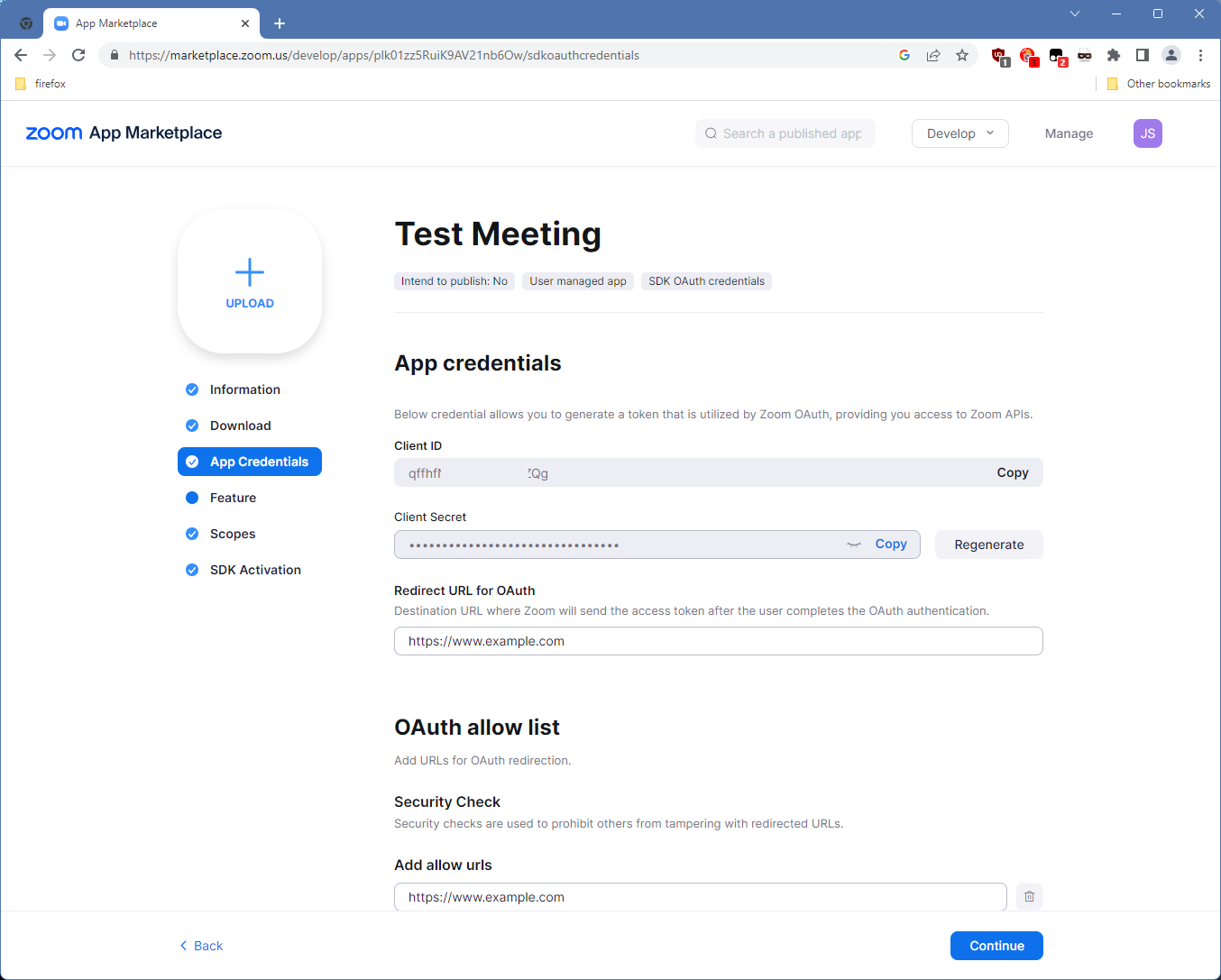
Task: Click the Continue button
Action: pyautogui.click(x=996, y=946)
